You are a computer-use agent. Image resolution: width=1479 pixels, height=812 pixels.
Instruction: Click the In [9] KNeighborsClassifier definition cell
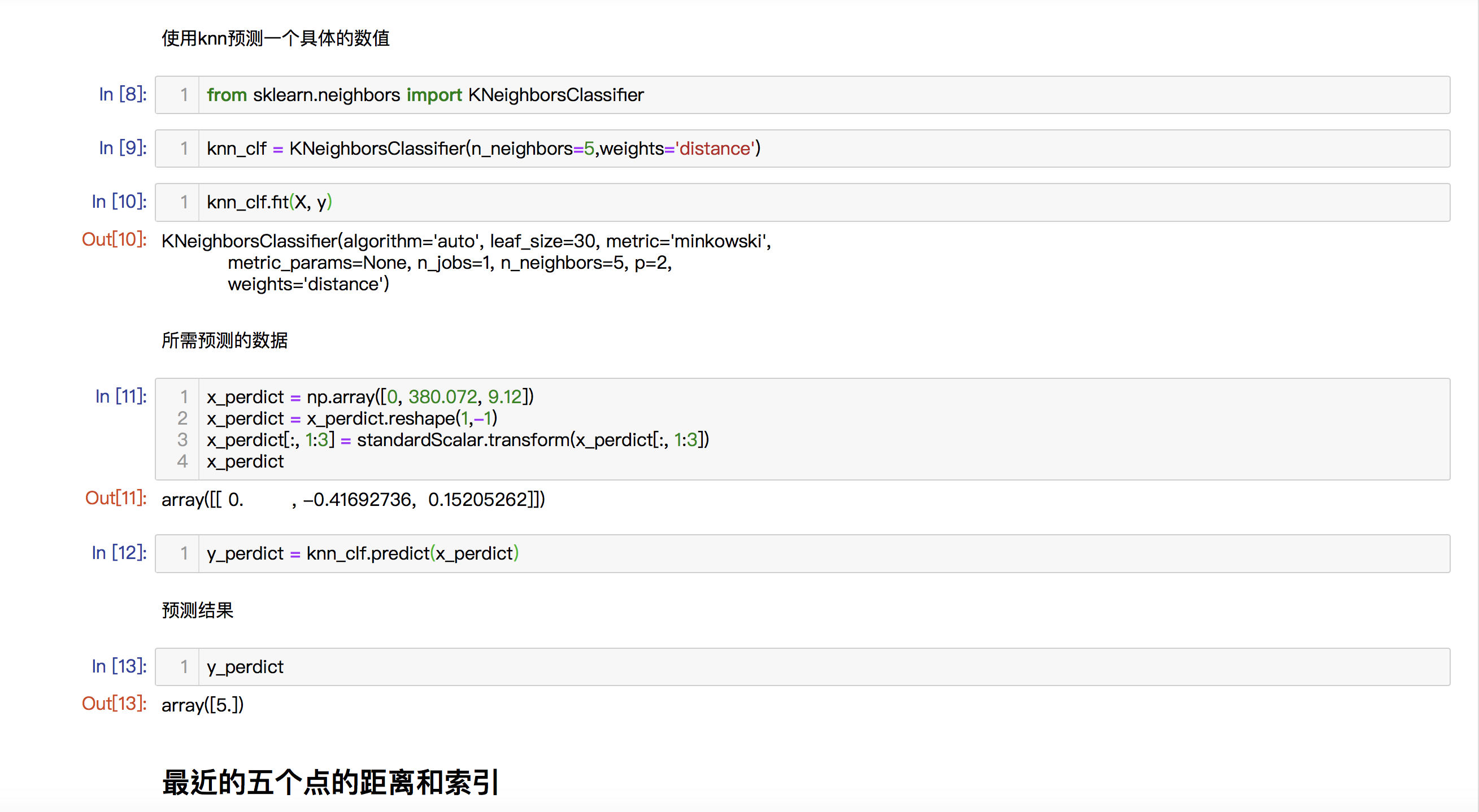pyautogui.click(x=802, y=149)
